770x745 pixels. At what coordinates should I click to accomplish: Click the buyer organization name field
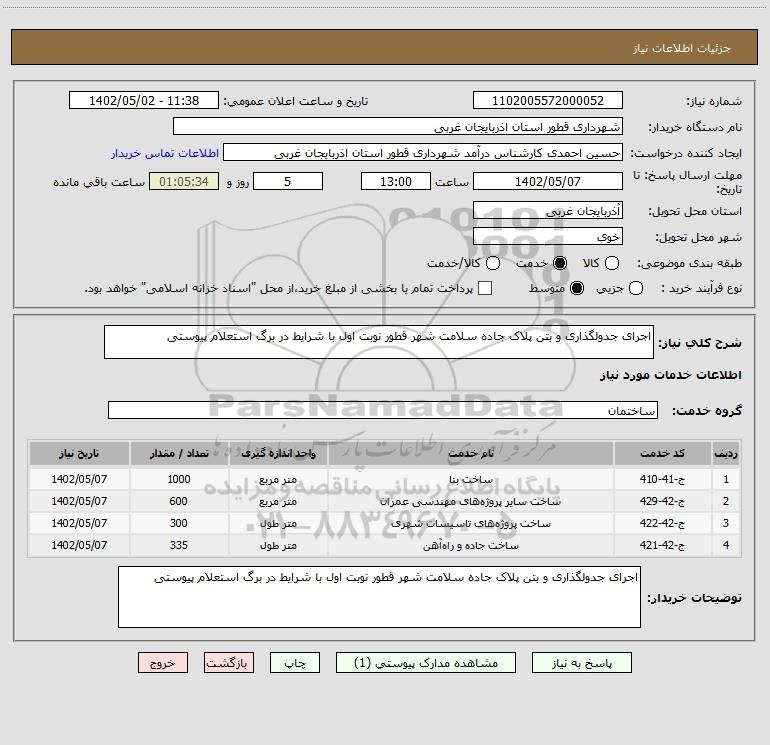398,127
